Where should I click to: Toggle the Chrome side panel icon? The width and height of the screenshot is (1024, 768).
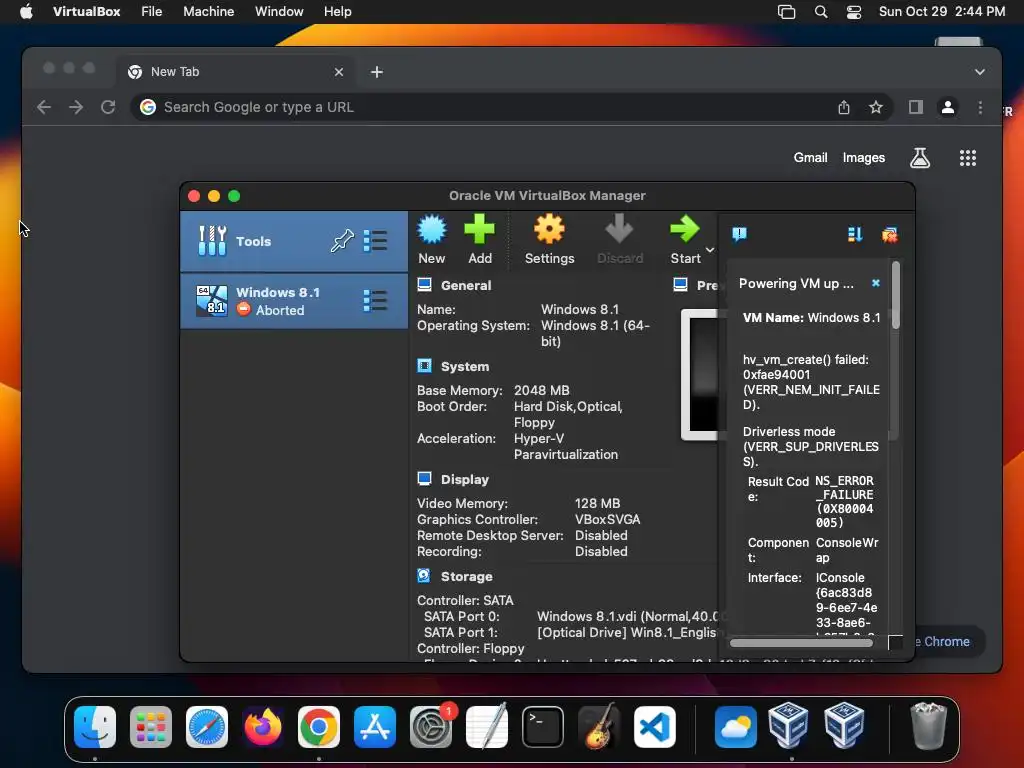coord(916,107)
